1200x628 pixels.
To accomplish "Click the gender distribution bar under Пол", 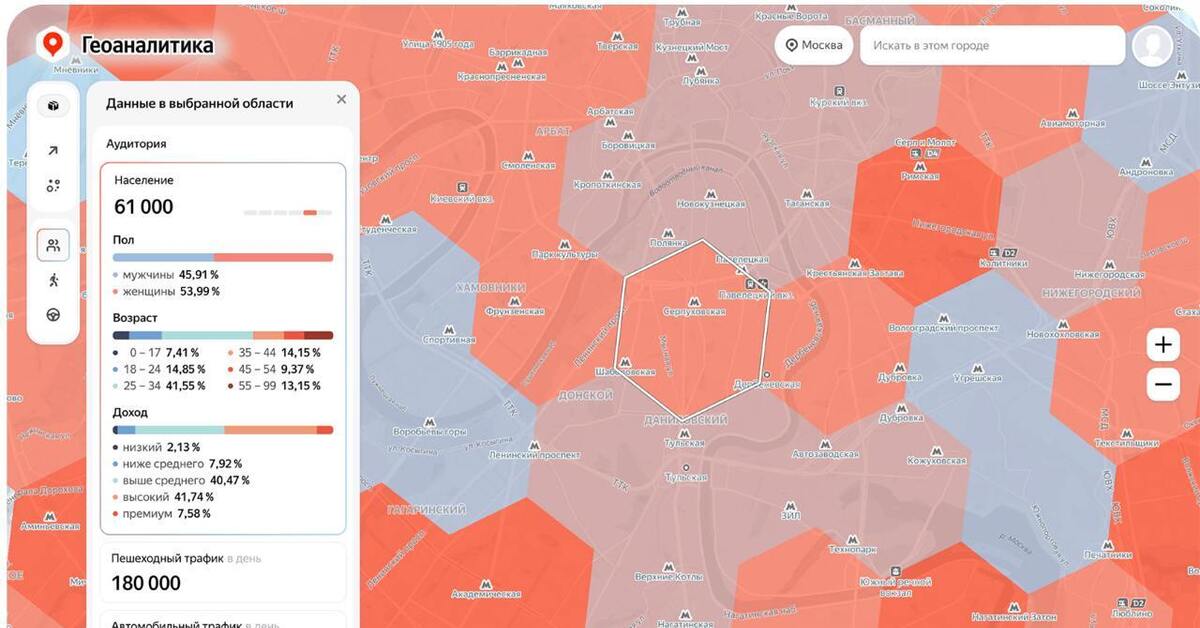I will click(223, 257).
